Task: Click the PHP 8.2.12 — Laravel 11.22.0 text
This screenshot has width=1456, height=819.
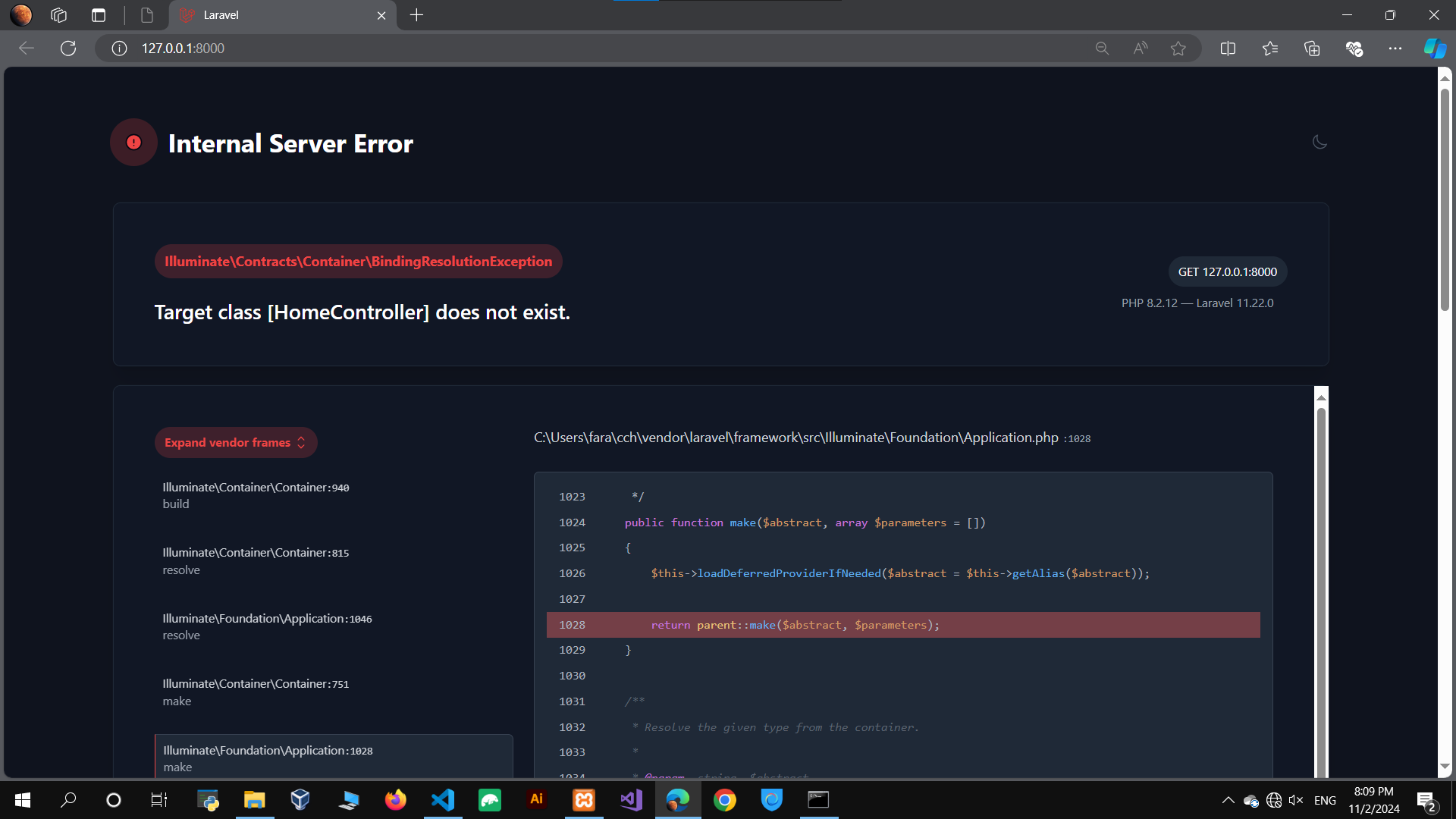Action: (1197, 303)
